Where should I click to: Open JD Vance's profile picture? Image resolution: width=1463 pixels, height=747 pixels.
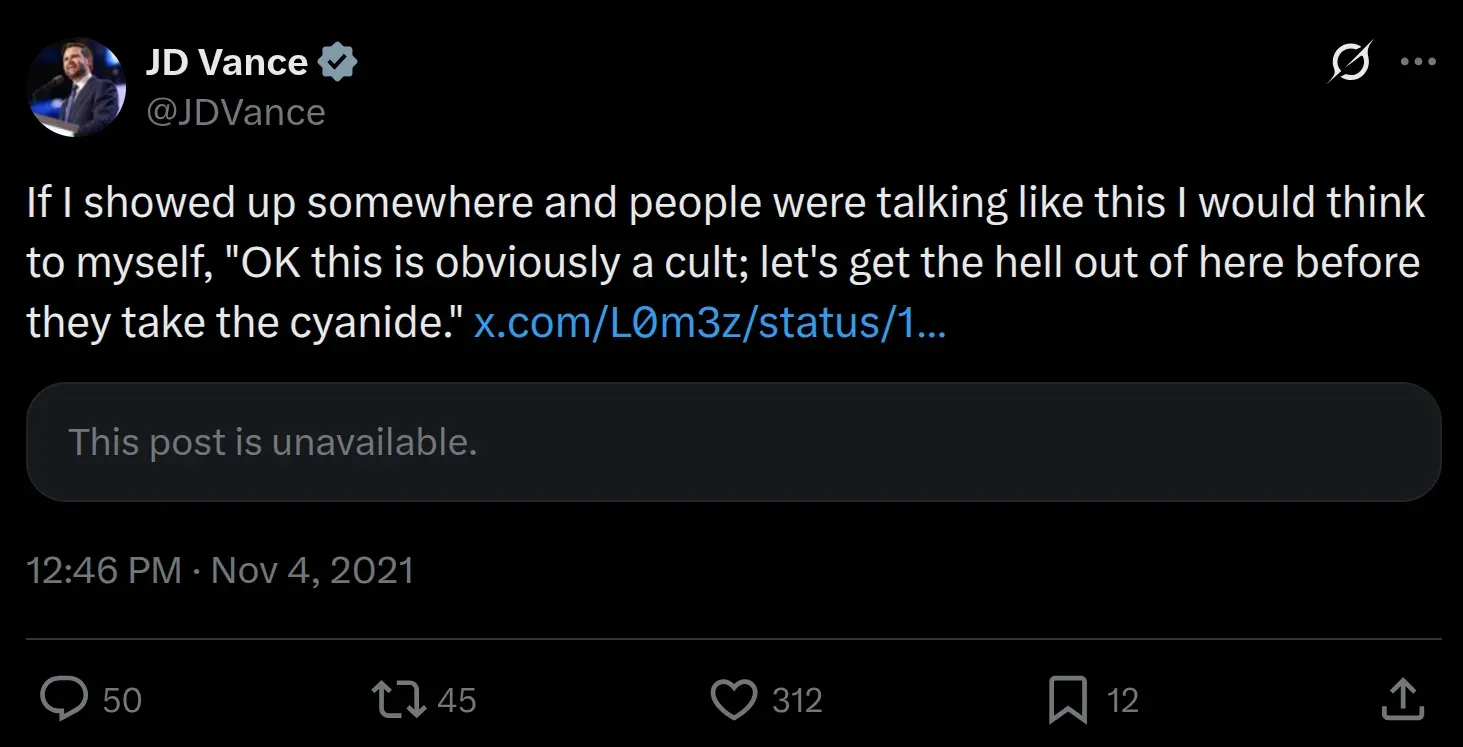pyautogui.click(x=74, y=87)
